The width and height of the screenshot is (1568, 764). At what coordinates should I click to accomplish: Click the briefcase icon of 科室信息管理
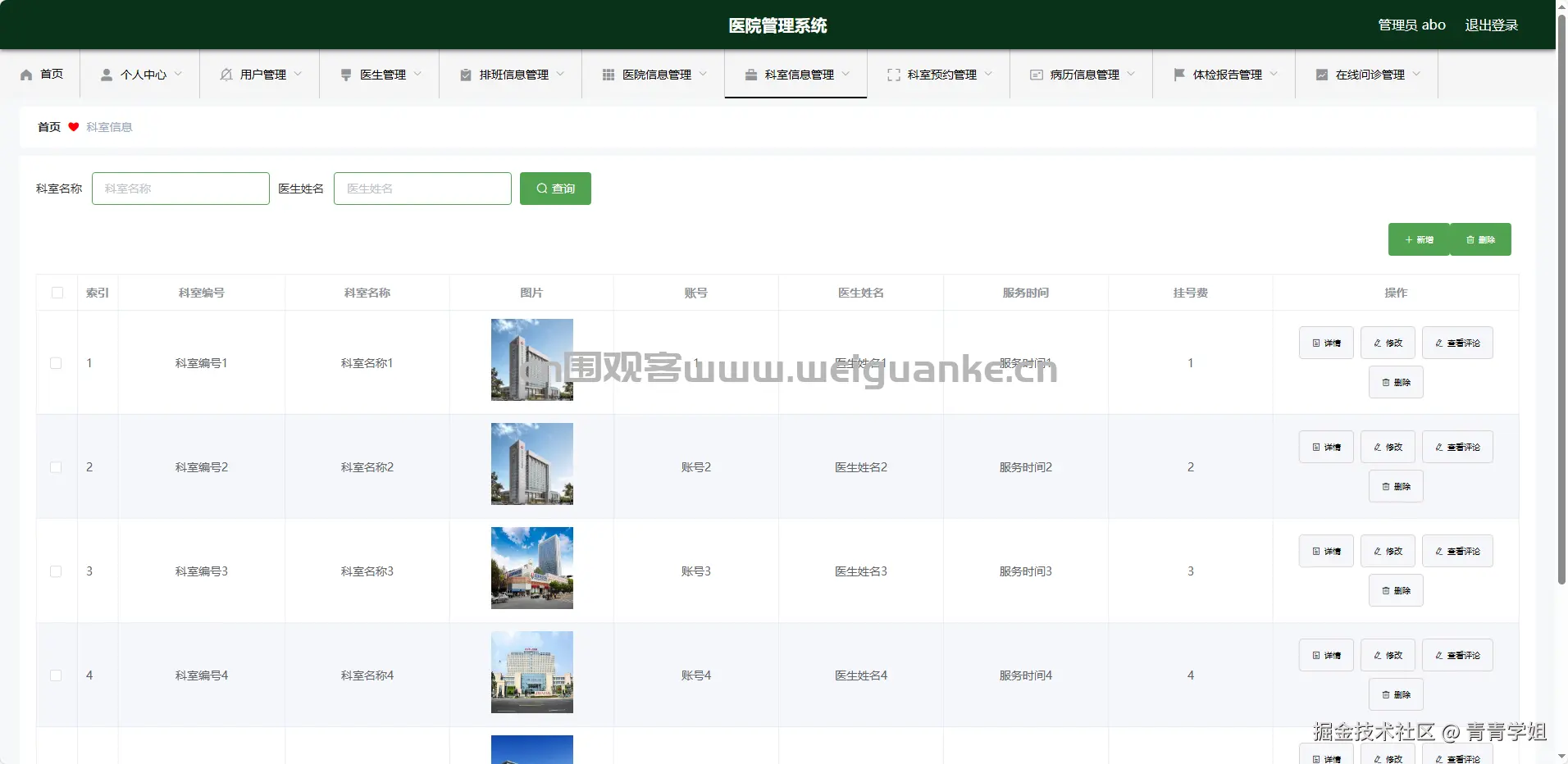coord(751,75)
